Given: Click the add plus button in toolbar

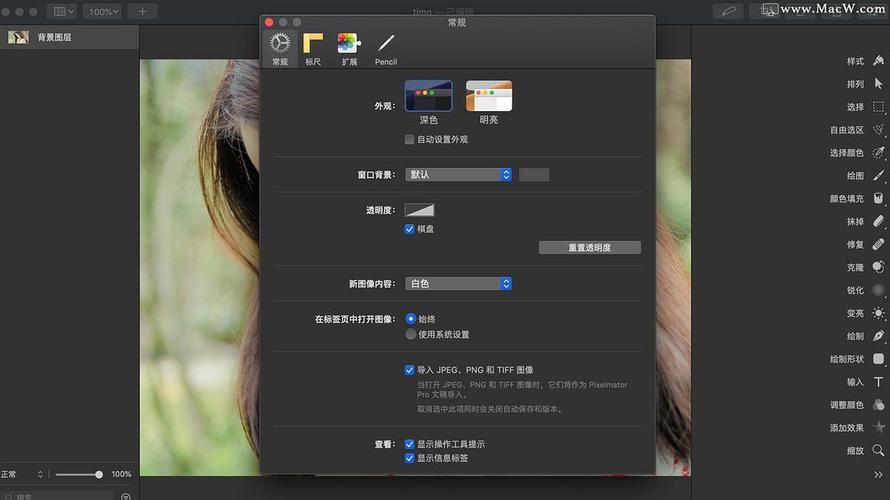Looking at the screenshot, I should point(142,11).
